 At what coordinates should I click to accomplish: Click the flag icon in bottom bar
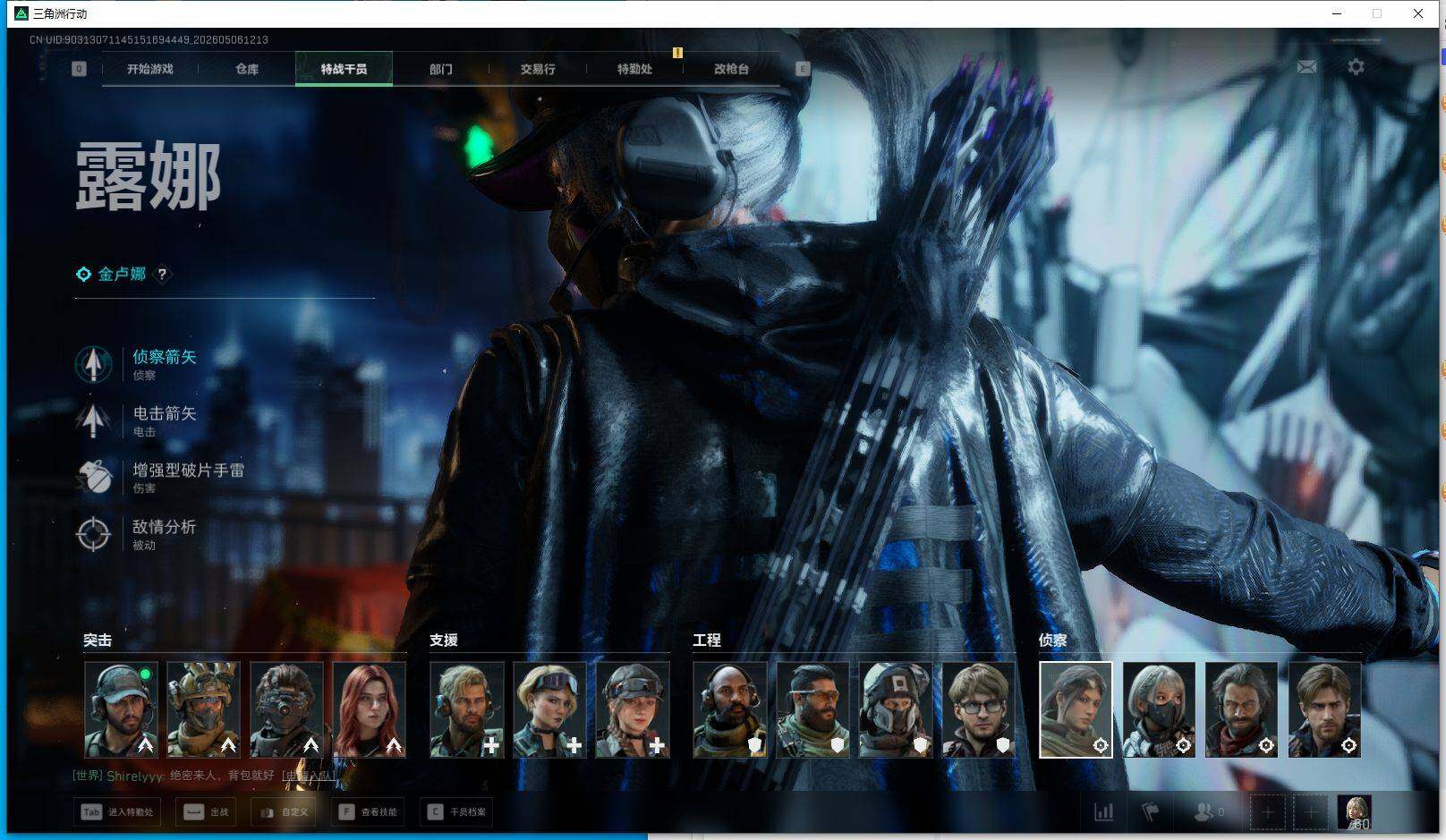pyautogui.click(x=1151, y=812)
